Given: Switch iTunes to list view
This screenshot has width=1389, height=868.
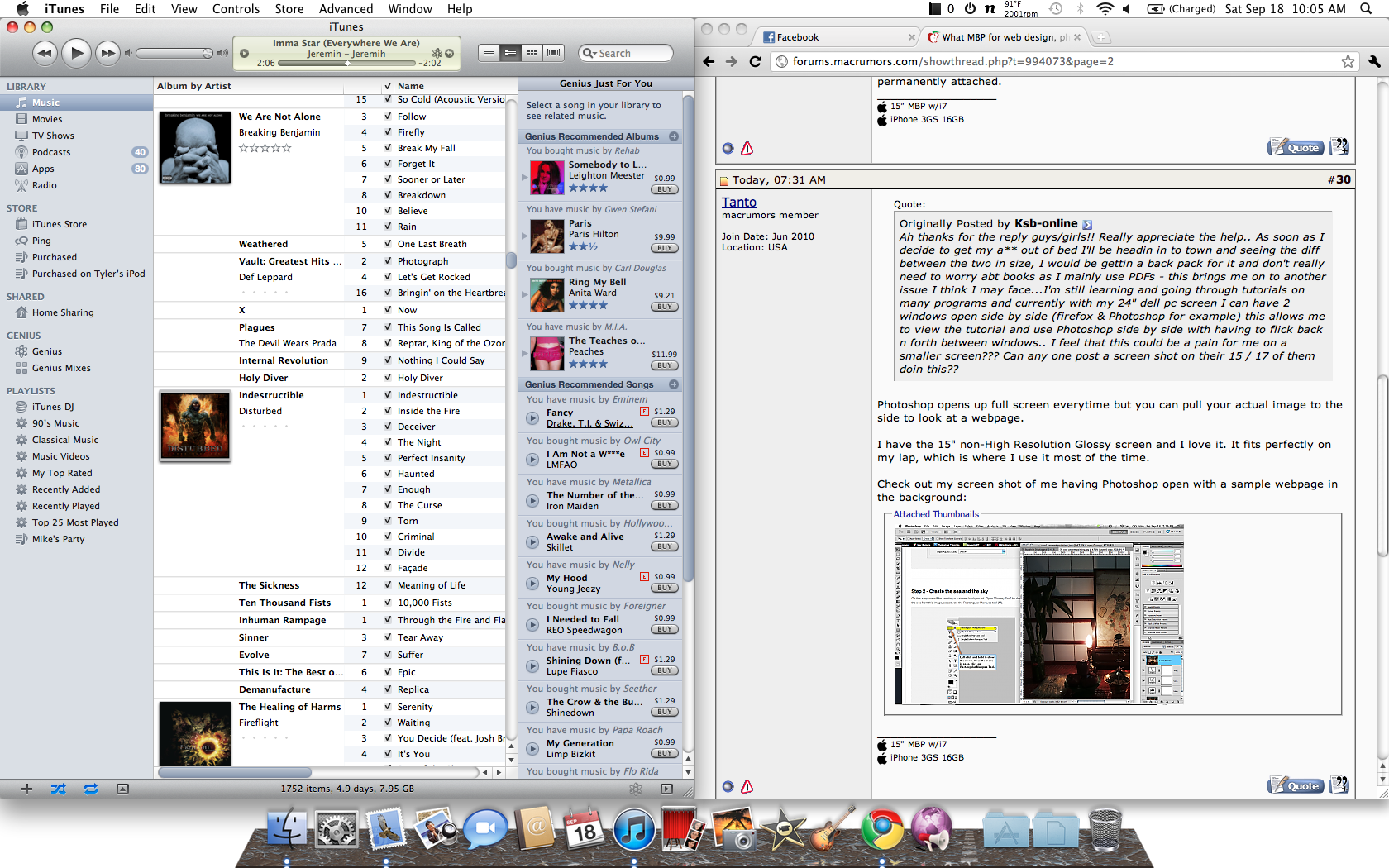Looking at the screenshot, I should pos(489,53).
